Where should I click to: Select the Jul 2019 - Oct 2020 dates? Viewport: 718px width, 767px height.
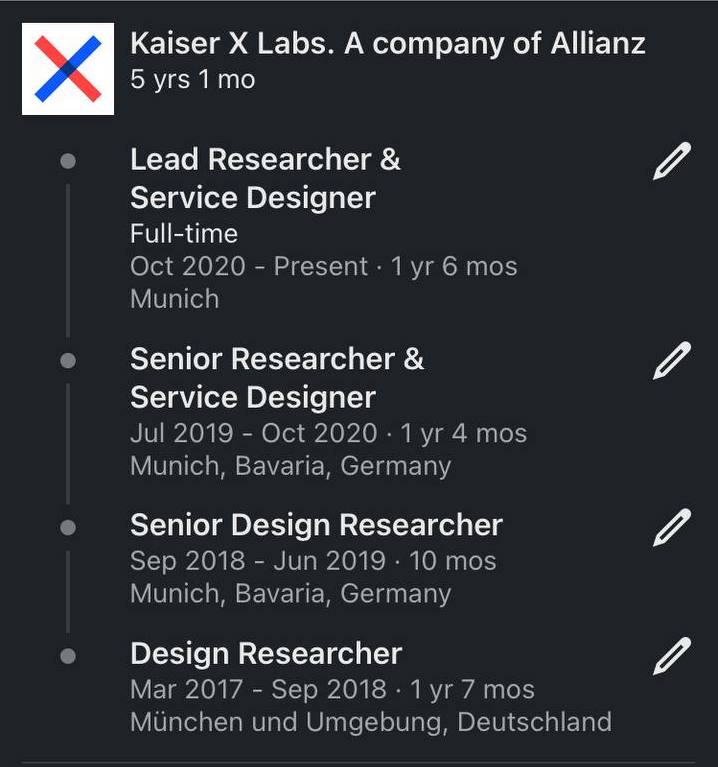point(254,433)
